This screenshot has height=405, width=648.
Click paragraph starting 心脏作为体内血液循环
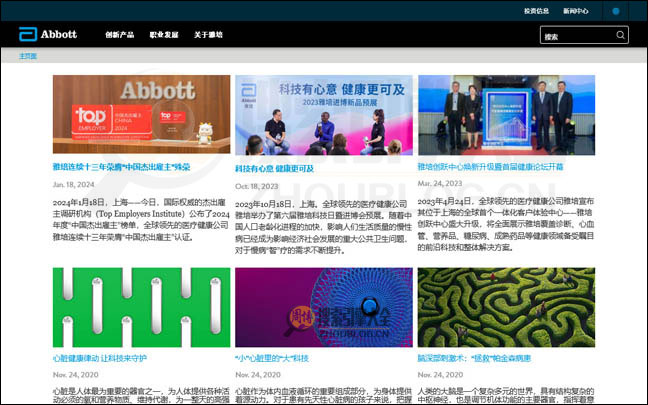(324, 395)
